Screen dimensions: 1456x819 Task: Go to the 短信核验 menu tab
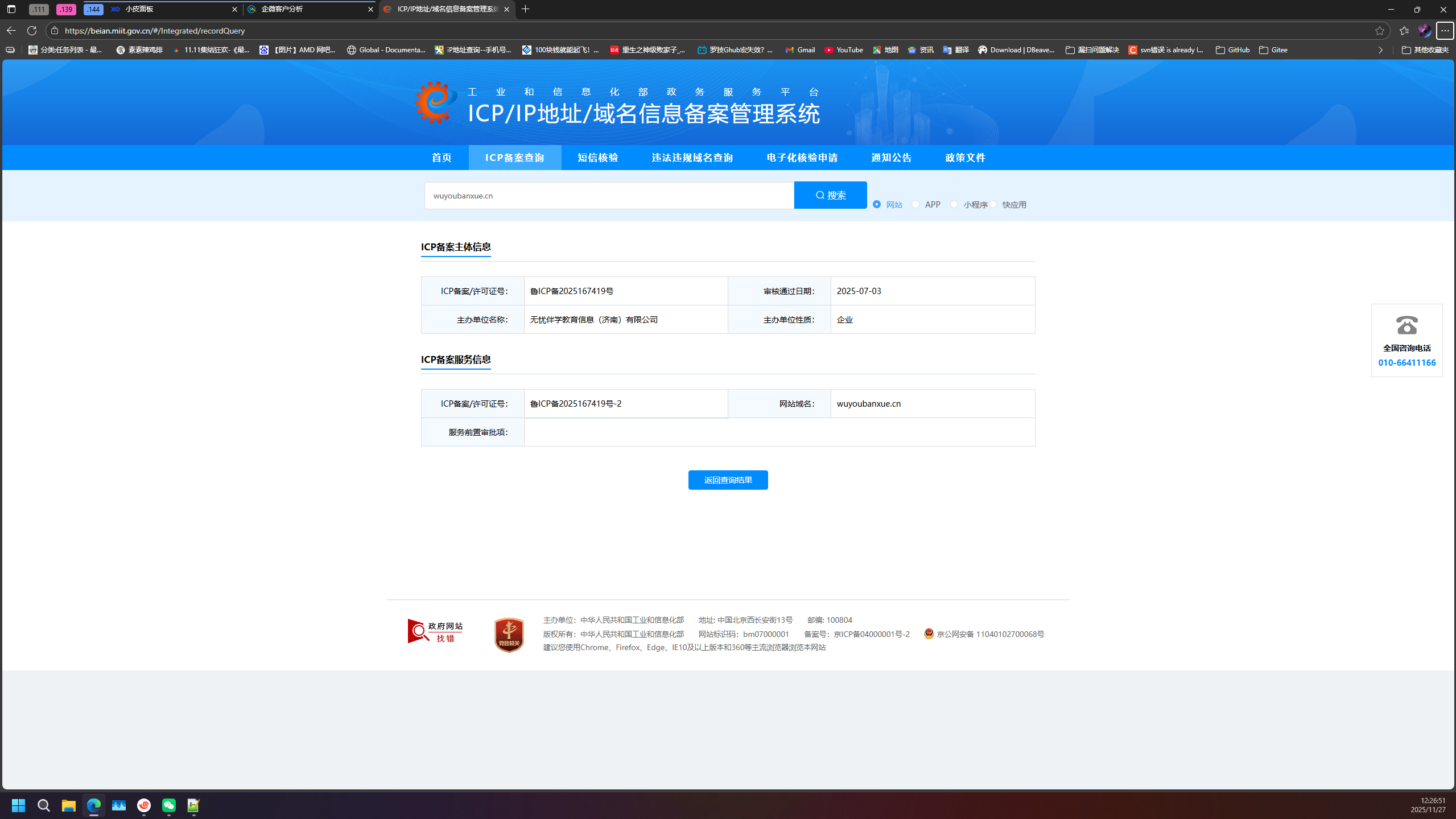click(597, 158)
